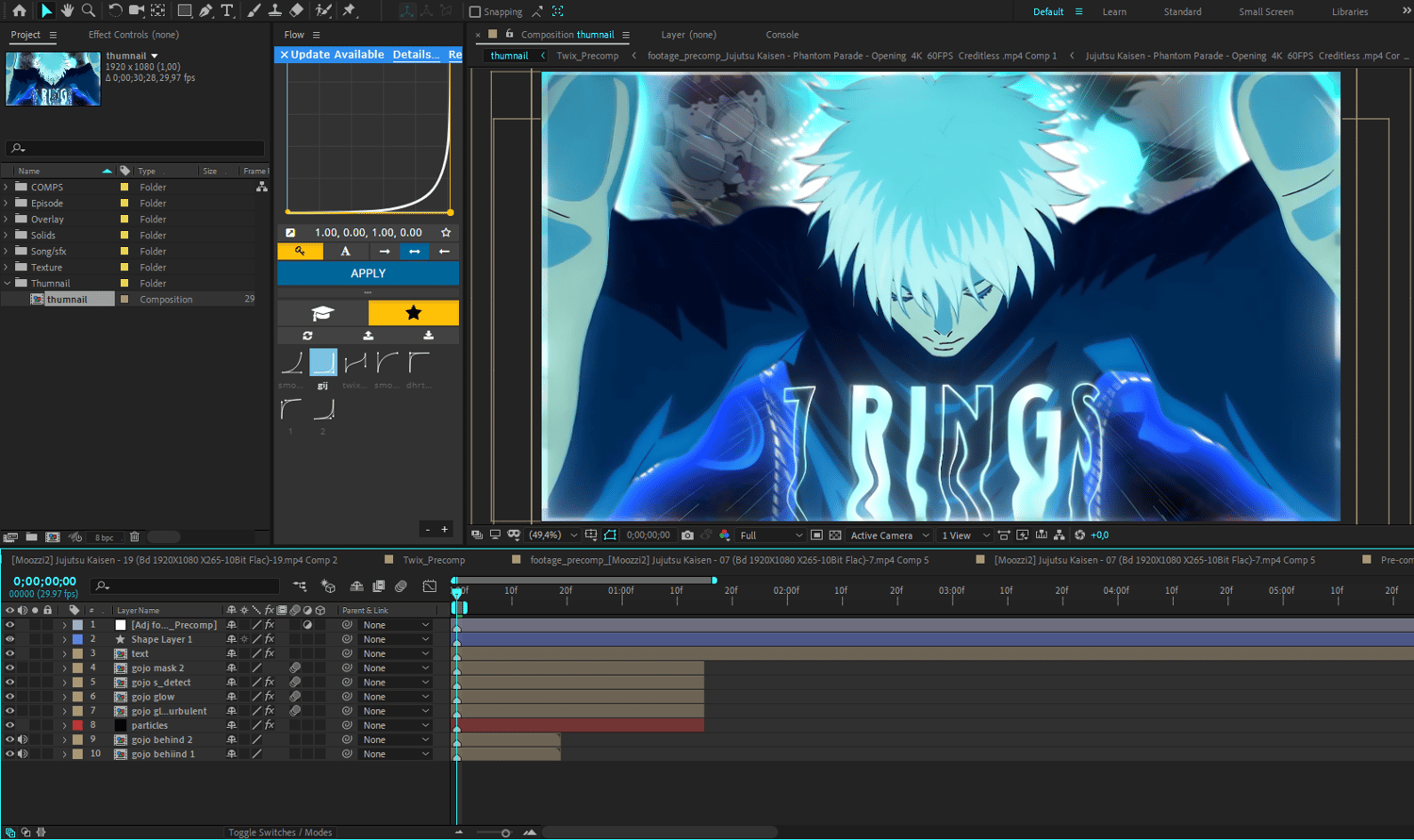Toggle visibility of the text layer
Image resolution: width=1414 pixels, height=840 pixels.
pyautogui.click(x=10, y=653)
